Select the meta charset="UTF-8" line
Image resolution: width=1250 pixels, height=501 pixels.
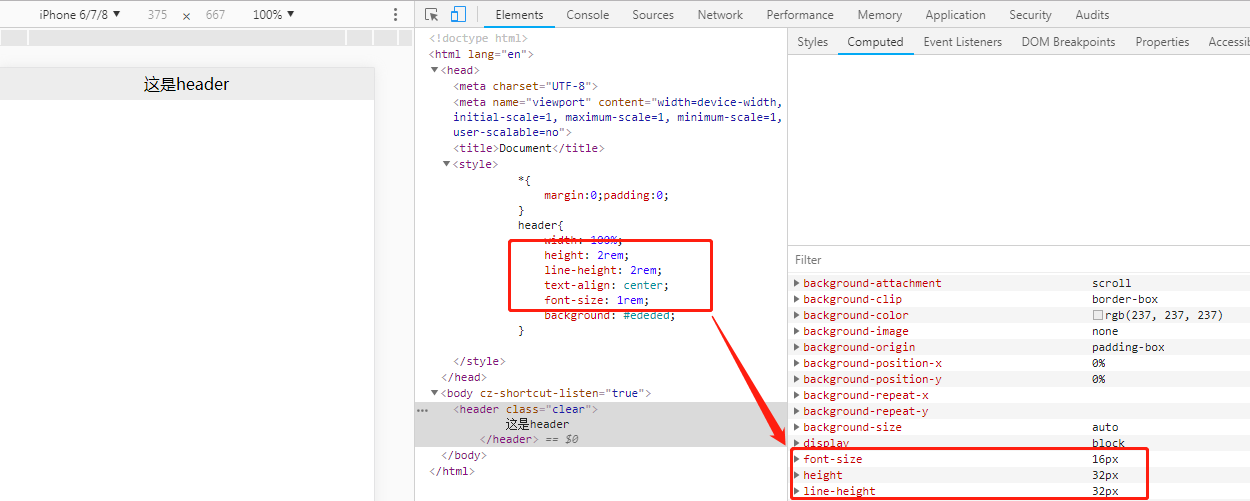click(525, 87)
